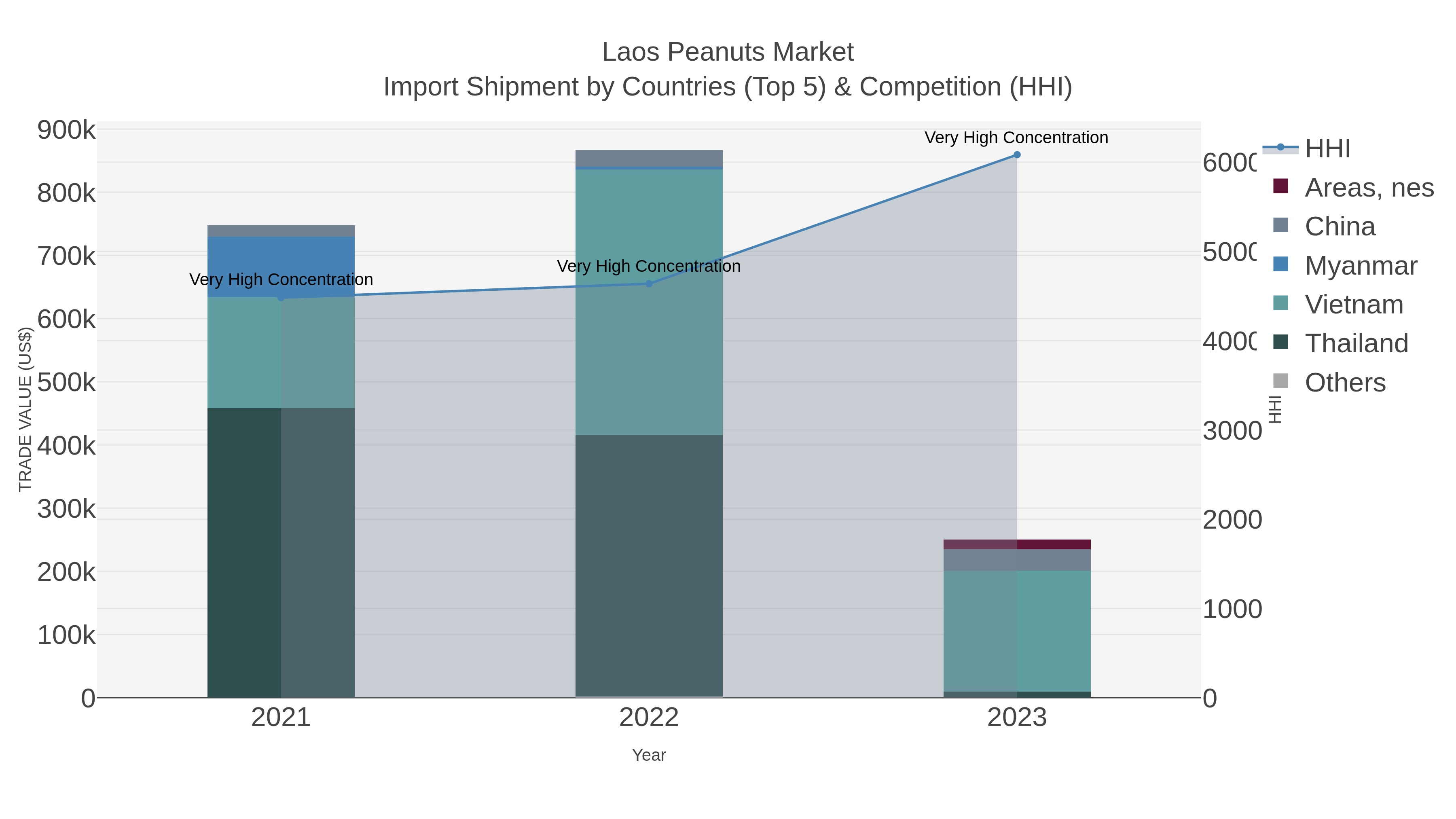Click the 'Year' axis title

pyautogui.click(x=649, y=755)
